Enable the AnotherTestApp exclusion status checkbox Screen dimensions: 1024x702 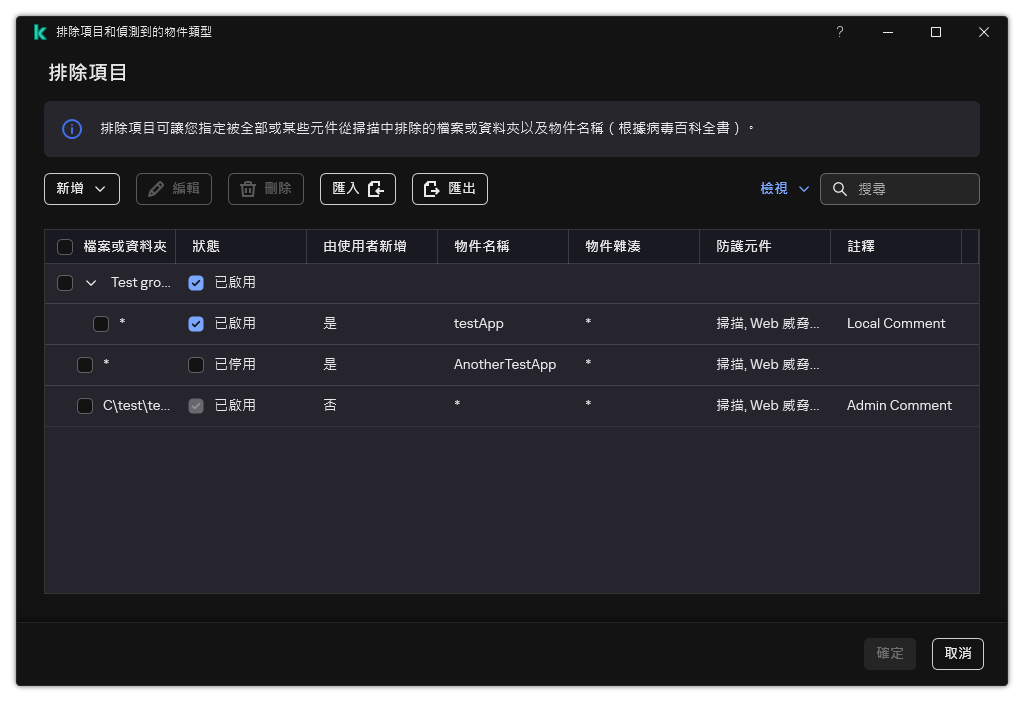point(195,364)
